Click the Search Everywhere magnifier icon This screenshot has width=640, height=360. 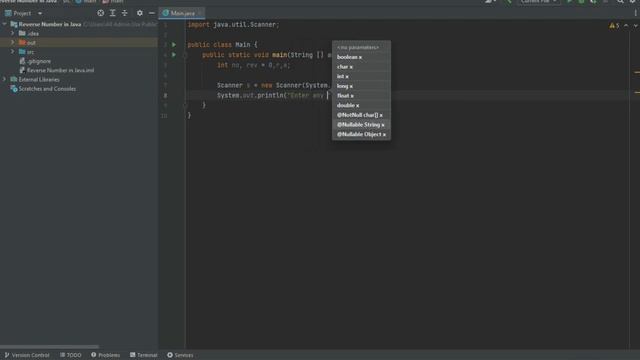(620, 2)
